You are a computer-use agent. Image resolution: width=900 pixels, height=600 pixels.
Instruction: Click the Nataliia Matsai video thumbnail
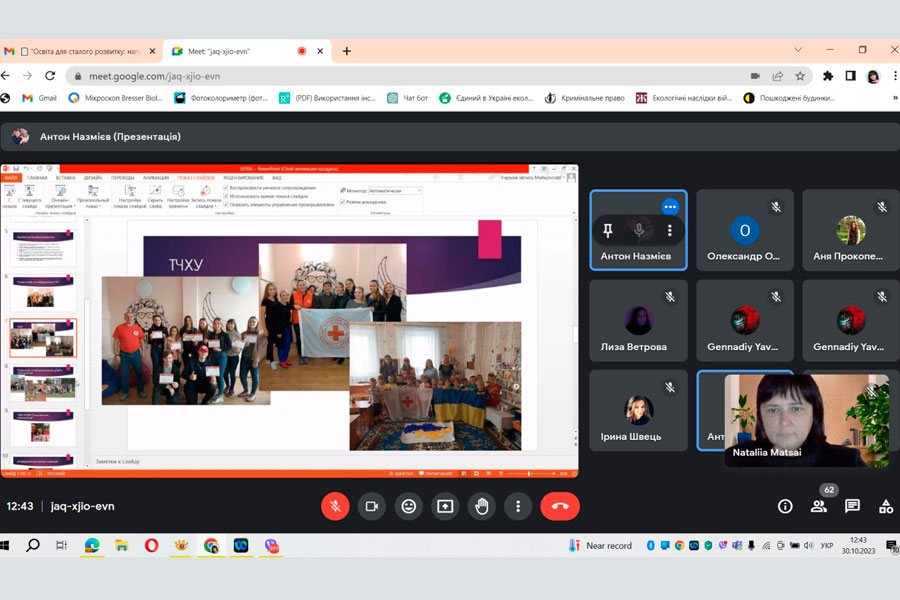click(806, 420)
